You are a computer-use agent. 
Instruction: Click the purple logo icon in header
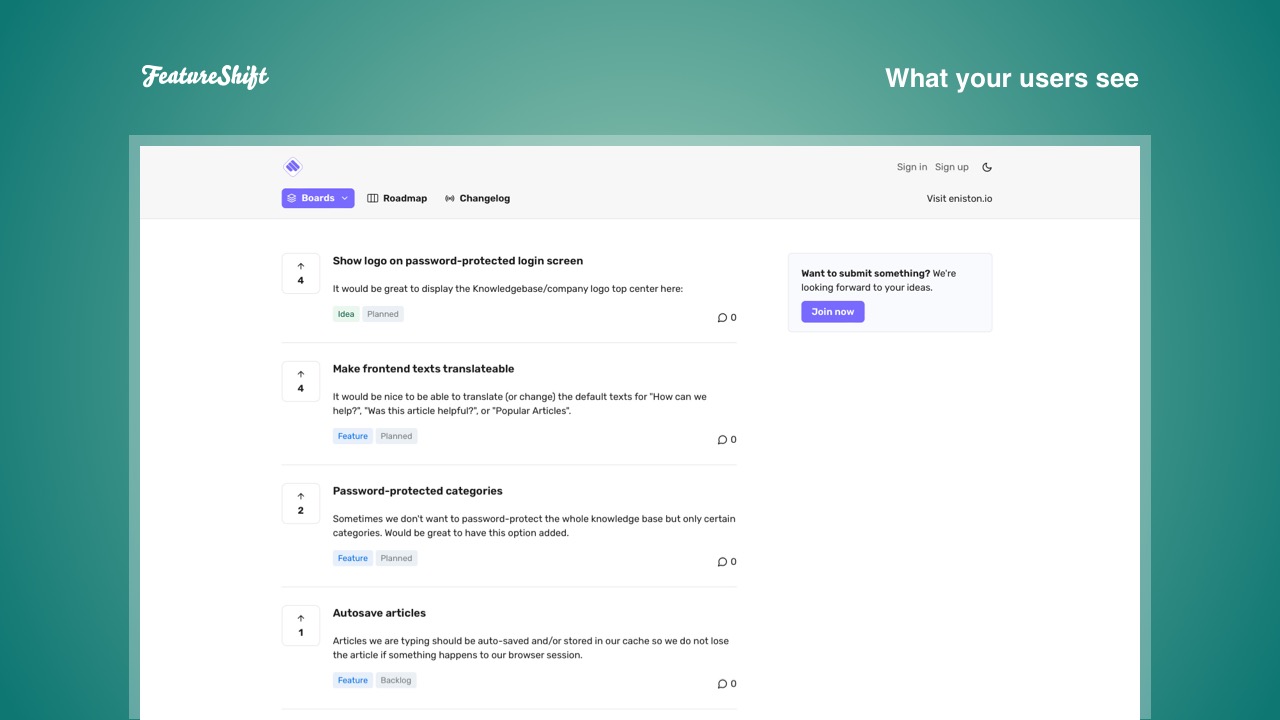pos(292,167)
